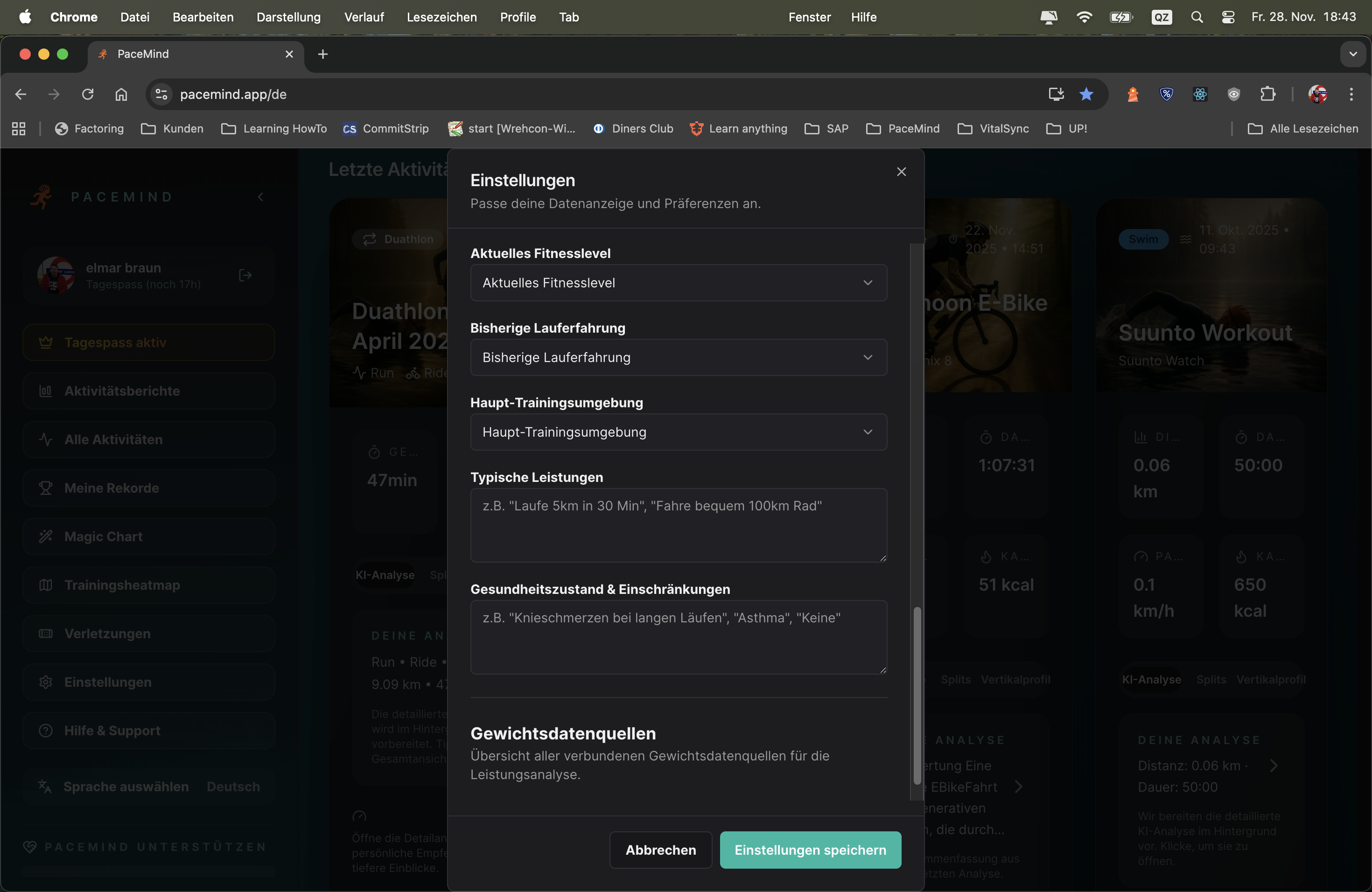Bookmark page with the star icon
The image size is (1372, 892).
click(x=1086, y=94)
